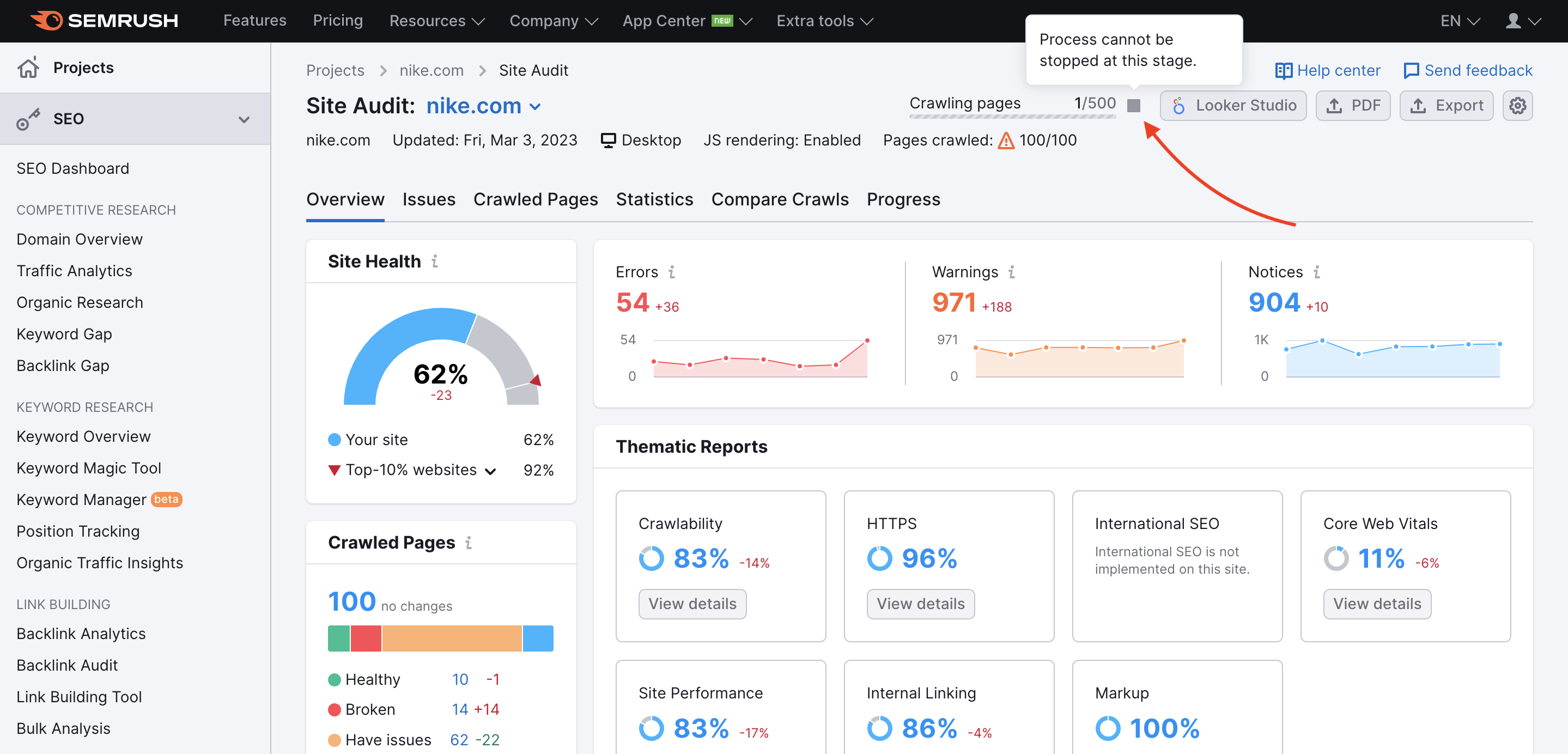Click nike.com in the breadcrumb
The width and height of the screenshot is (1568, 754).
point(431,71)
